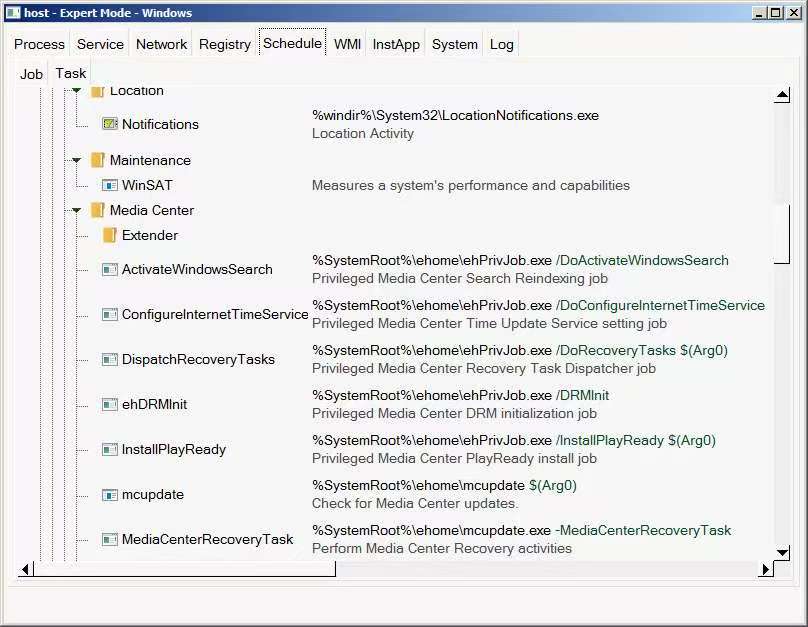Click the Extender folder icon

click(x=110, y=235)
